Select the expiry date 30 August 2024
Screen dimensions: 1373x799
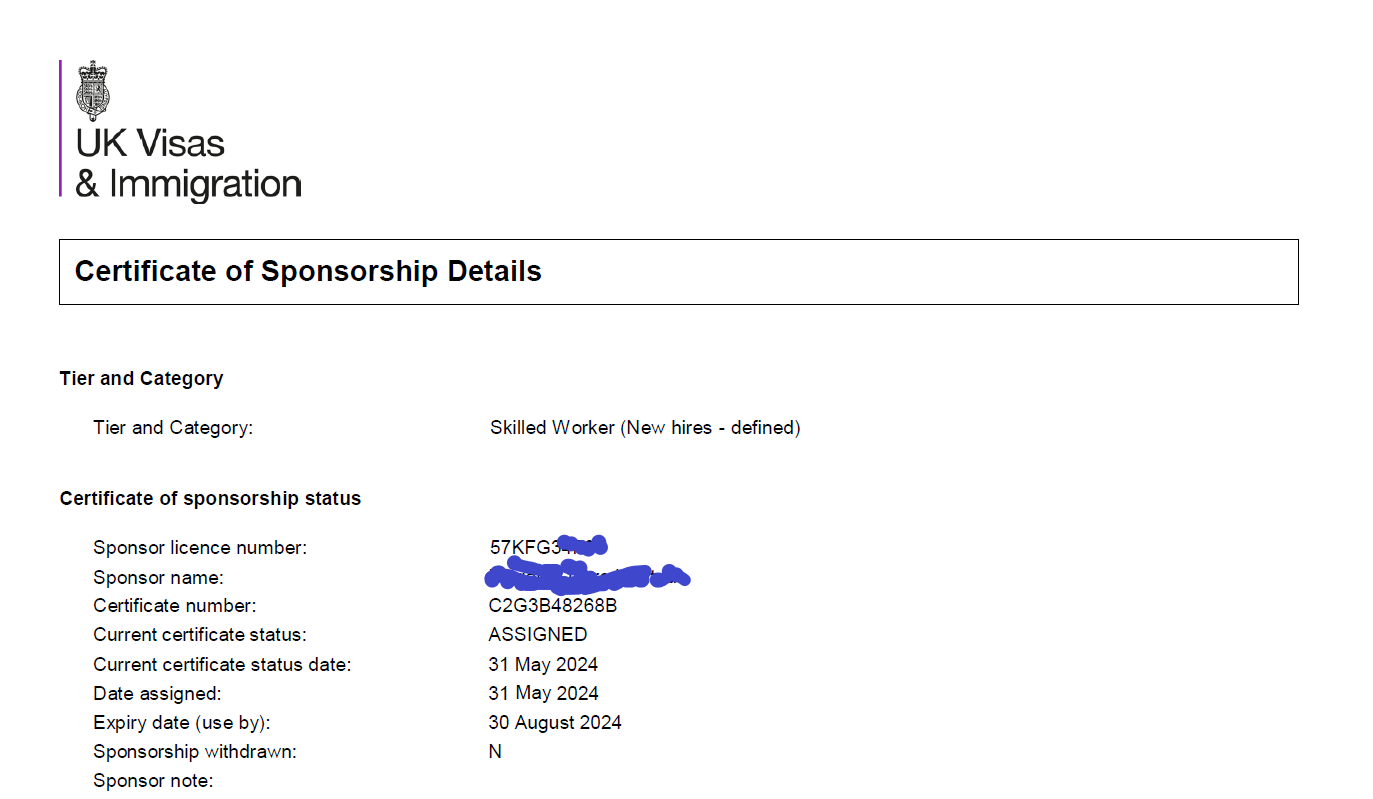point(555,723)
